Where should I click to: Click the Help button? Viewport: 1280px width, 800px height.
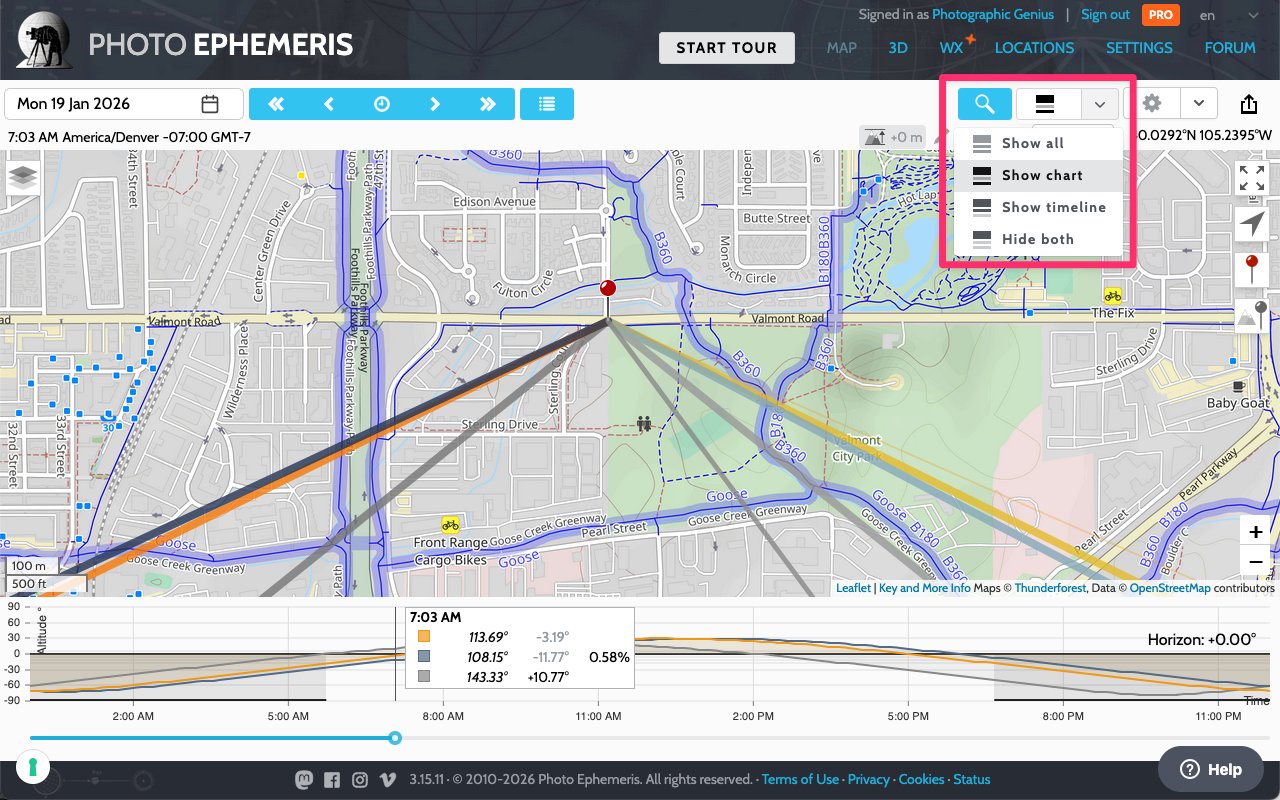click(1210, 769)
